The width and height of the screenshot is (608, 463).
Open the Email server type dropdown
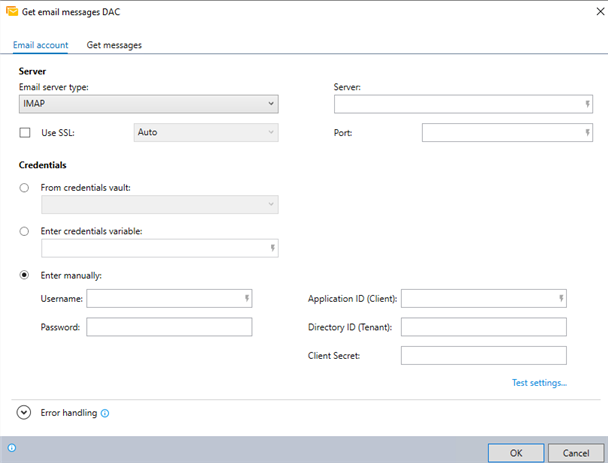click(x=148, y=104)
